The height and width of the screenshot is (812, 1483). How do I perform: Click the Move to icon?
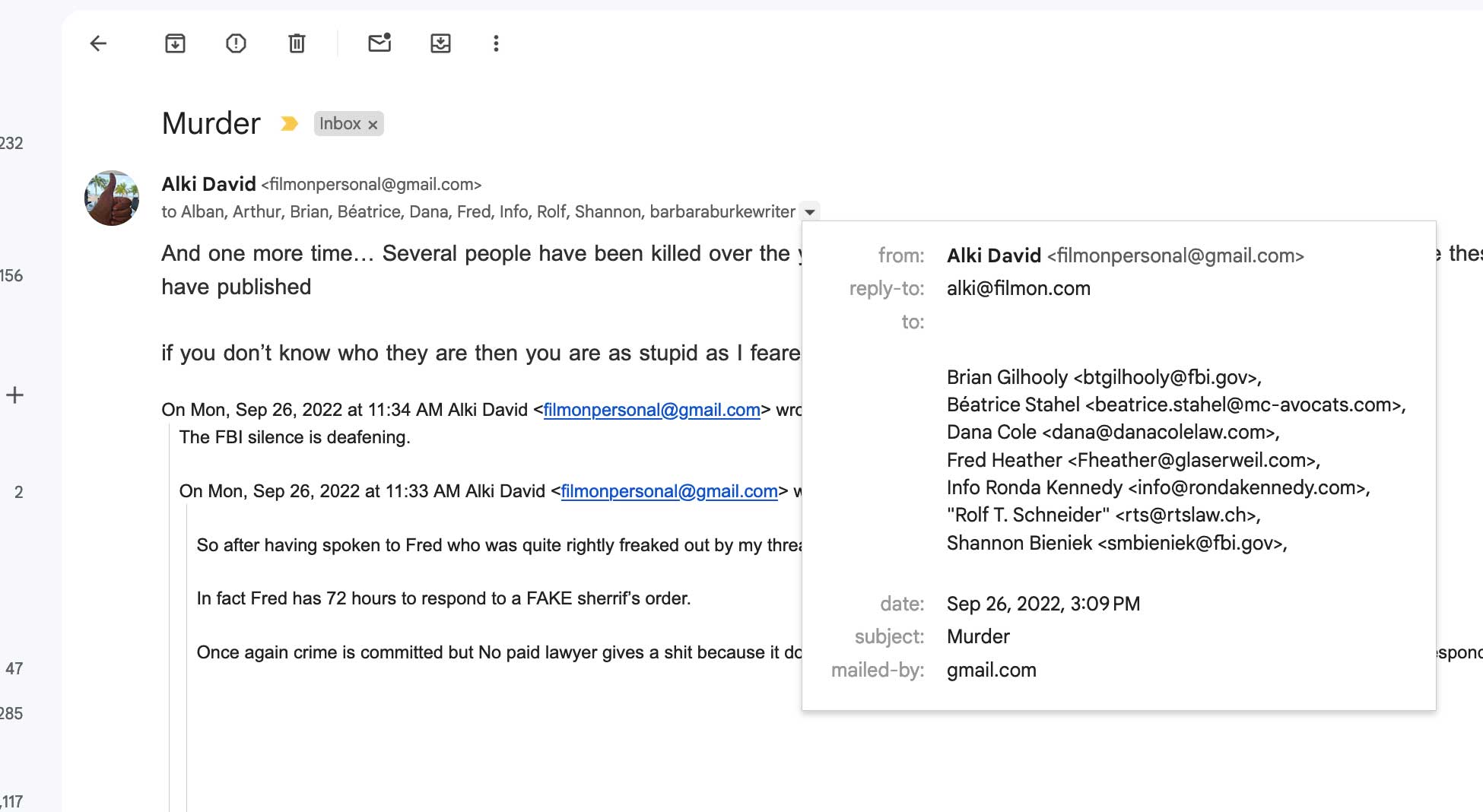pyautogui.click(x=440, y=43)
